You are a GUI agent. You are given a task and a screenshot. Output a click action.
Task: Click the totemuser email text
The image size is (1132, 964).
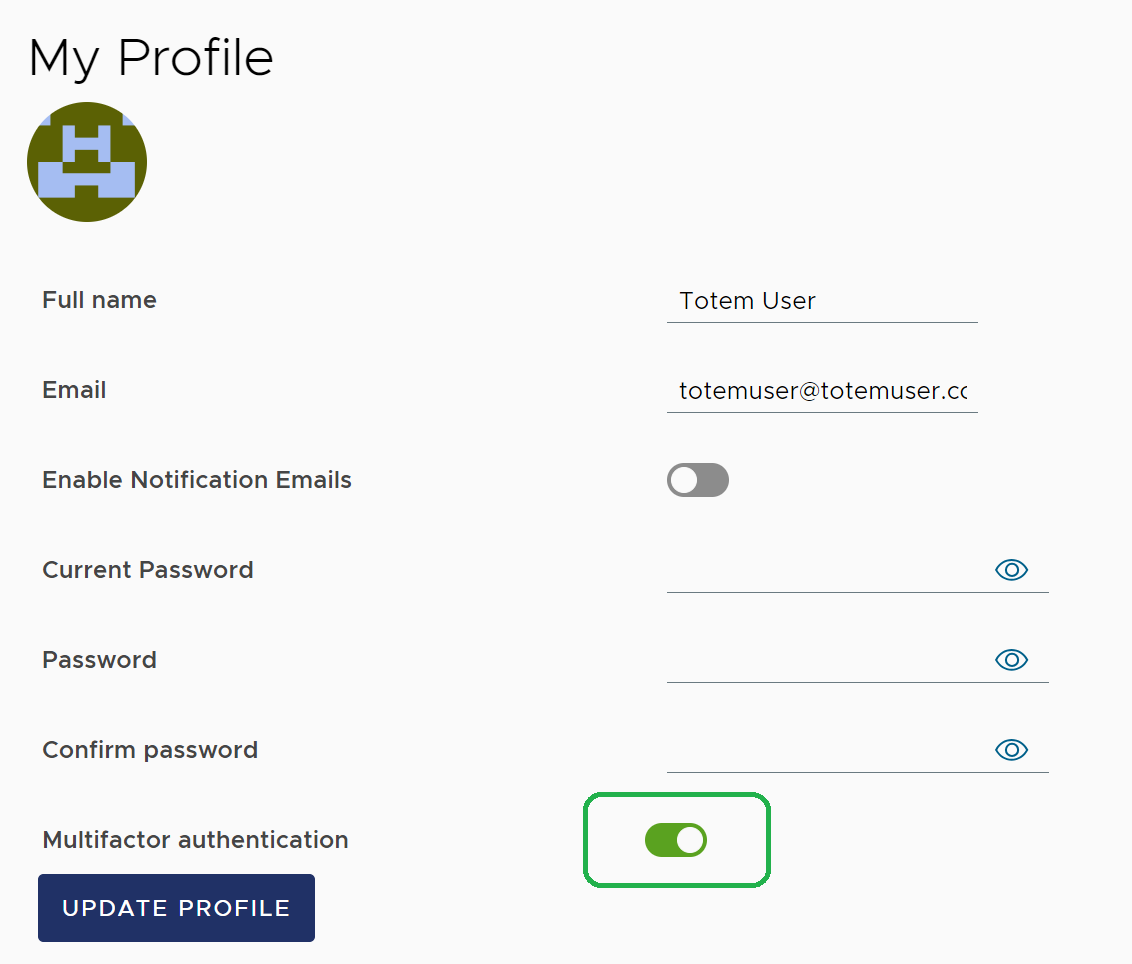tap(820, 391)
